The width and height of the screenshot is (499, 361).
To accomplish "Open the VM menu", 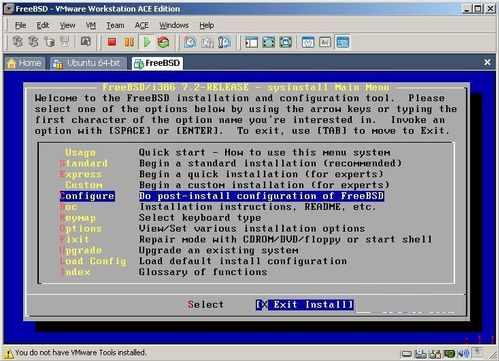I will click(91, 25).
